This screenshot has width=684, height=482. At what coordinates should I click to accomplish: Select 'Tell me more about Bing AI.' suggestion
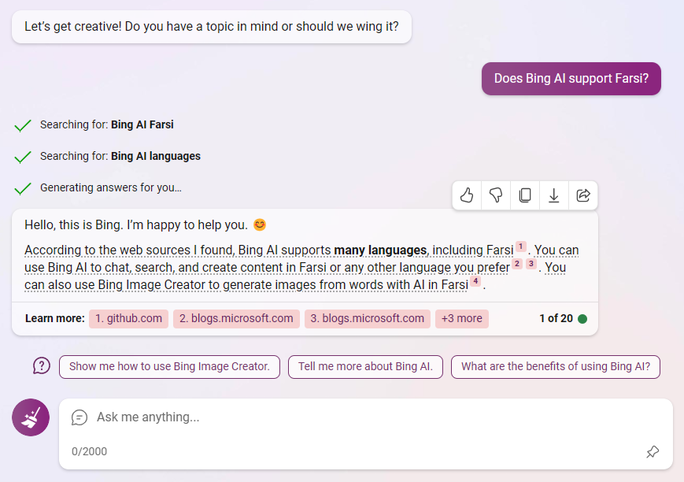click(365, 366)
